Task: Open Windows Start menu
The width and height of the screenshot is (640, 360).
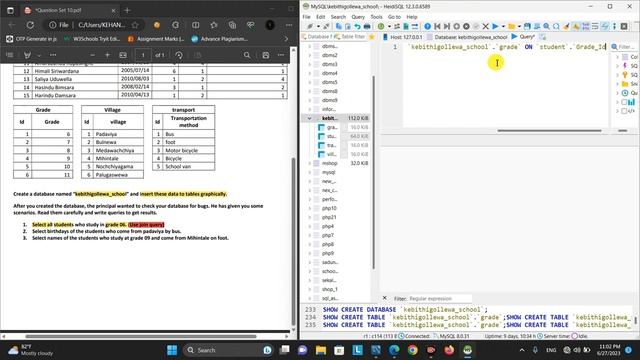Action: (x=172, y=350)
